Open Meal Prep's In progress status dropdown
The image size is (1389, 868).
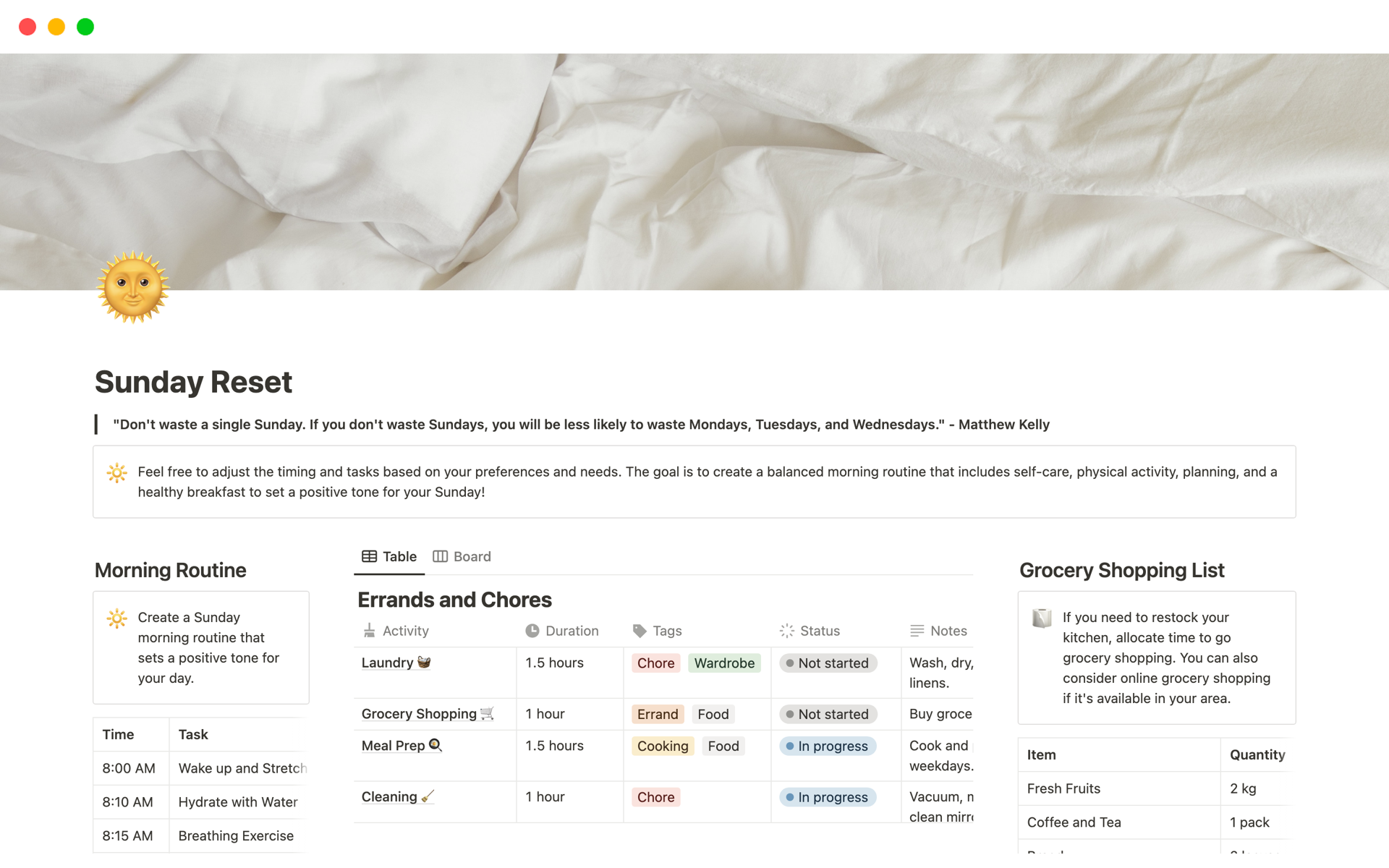point(828,746)
